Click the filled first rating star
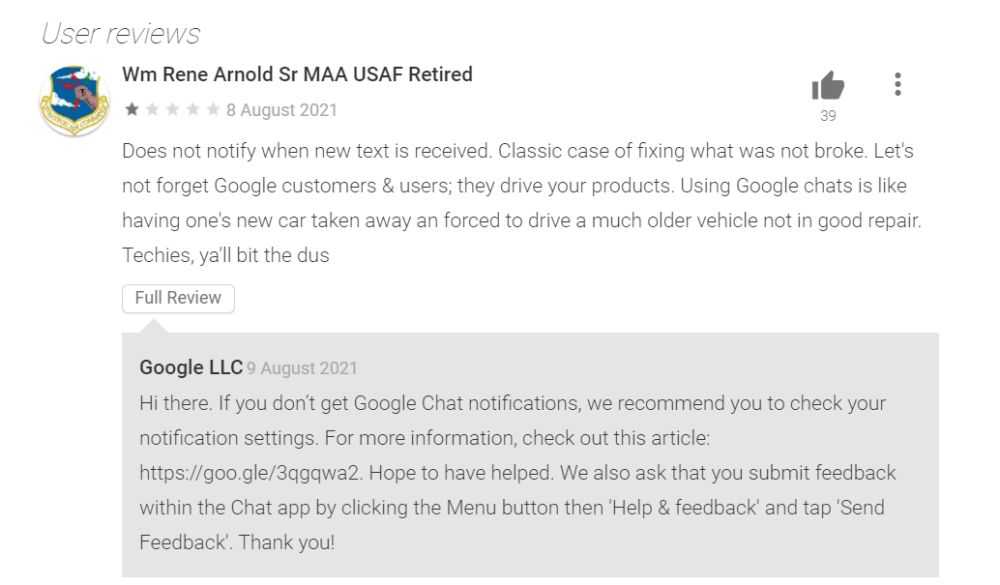 click(131, 109)
